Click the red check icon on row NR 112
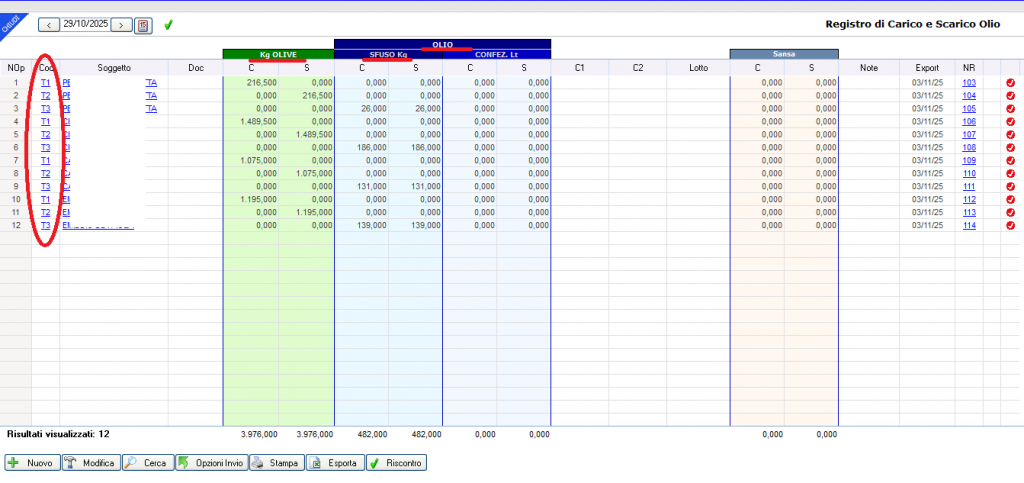1024x483 pixels. (1011, 200)
